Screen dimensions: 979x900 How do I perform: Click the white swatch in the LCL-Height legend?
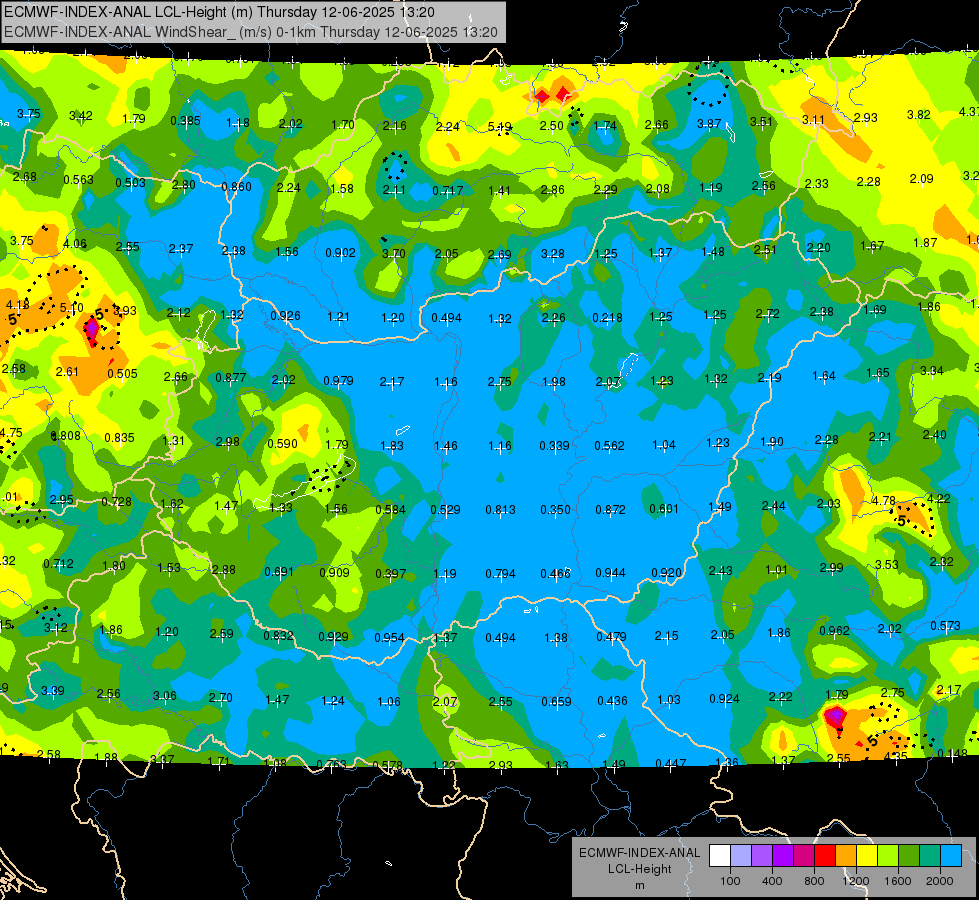pos(720,855)
